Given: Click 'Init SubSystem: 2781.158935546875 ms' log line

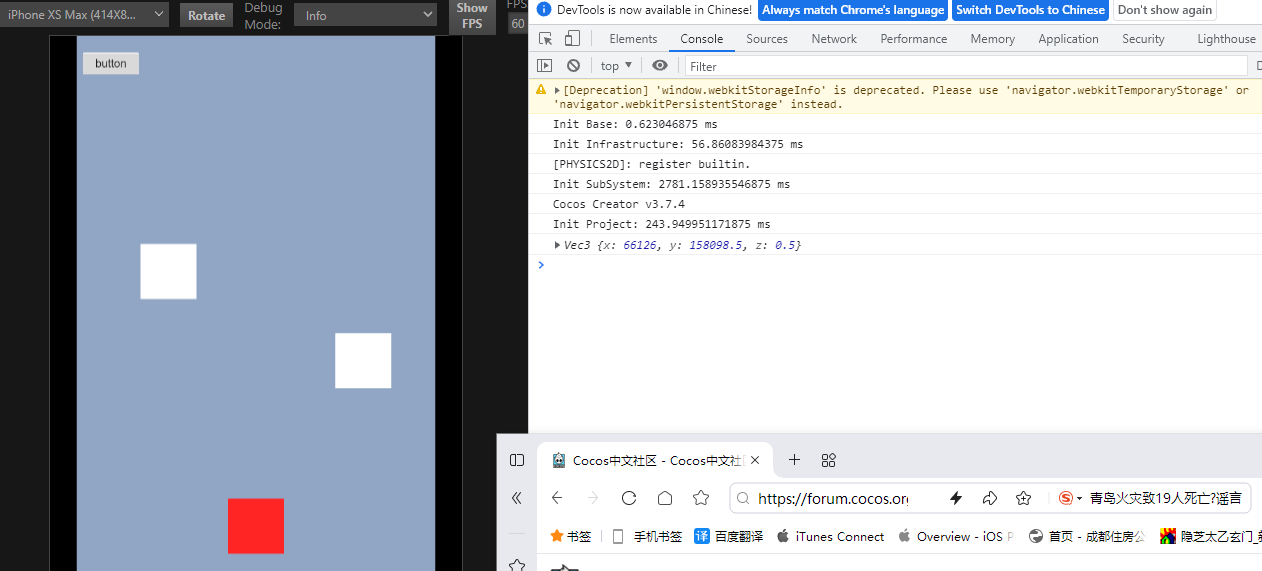Looking at the screenshot, I should coord(671,184).
